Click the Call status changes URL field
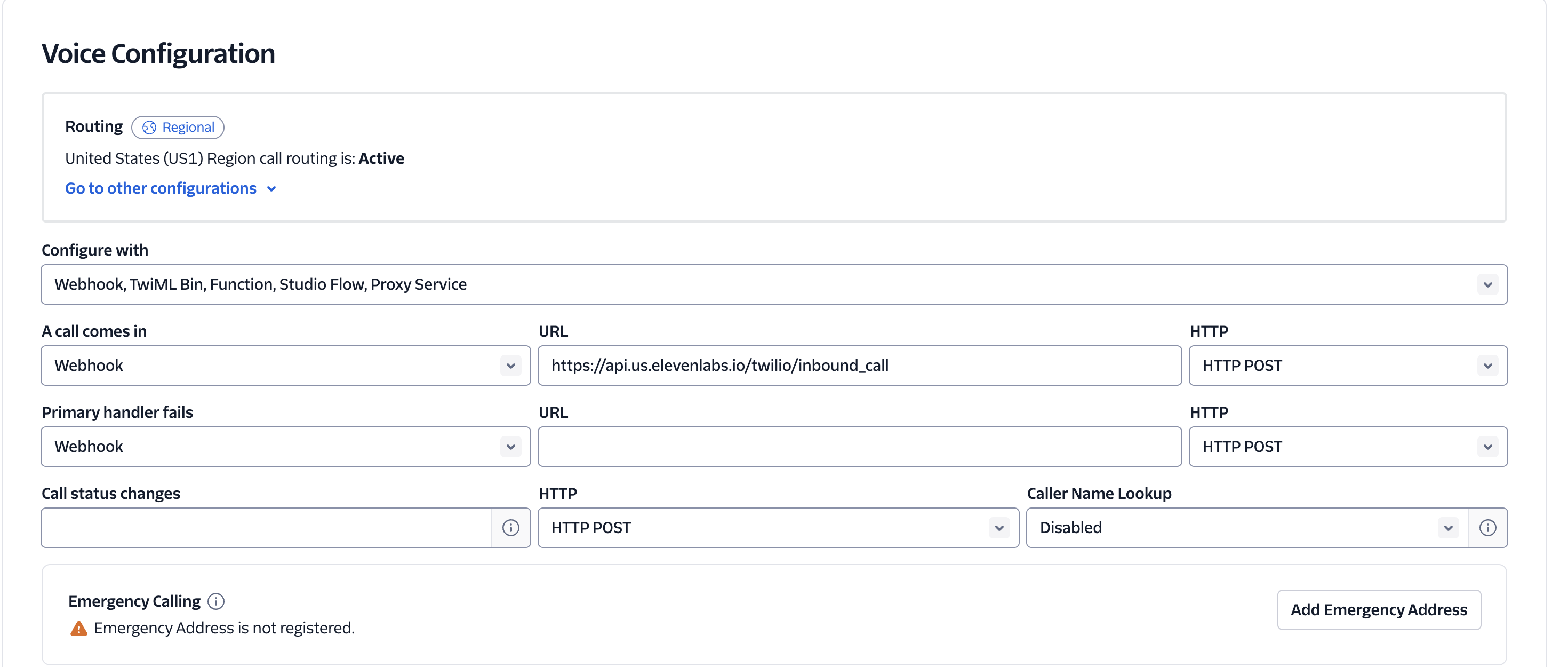The width and height of the screenshot is (1568, 667). [x=266, y=528]
